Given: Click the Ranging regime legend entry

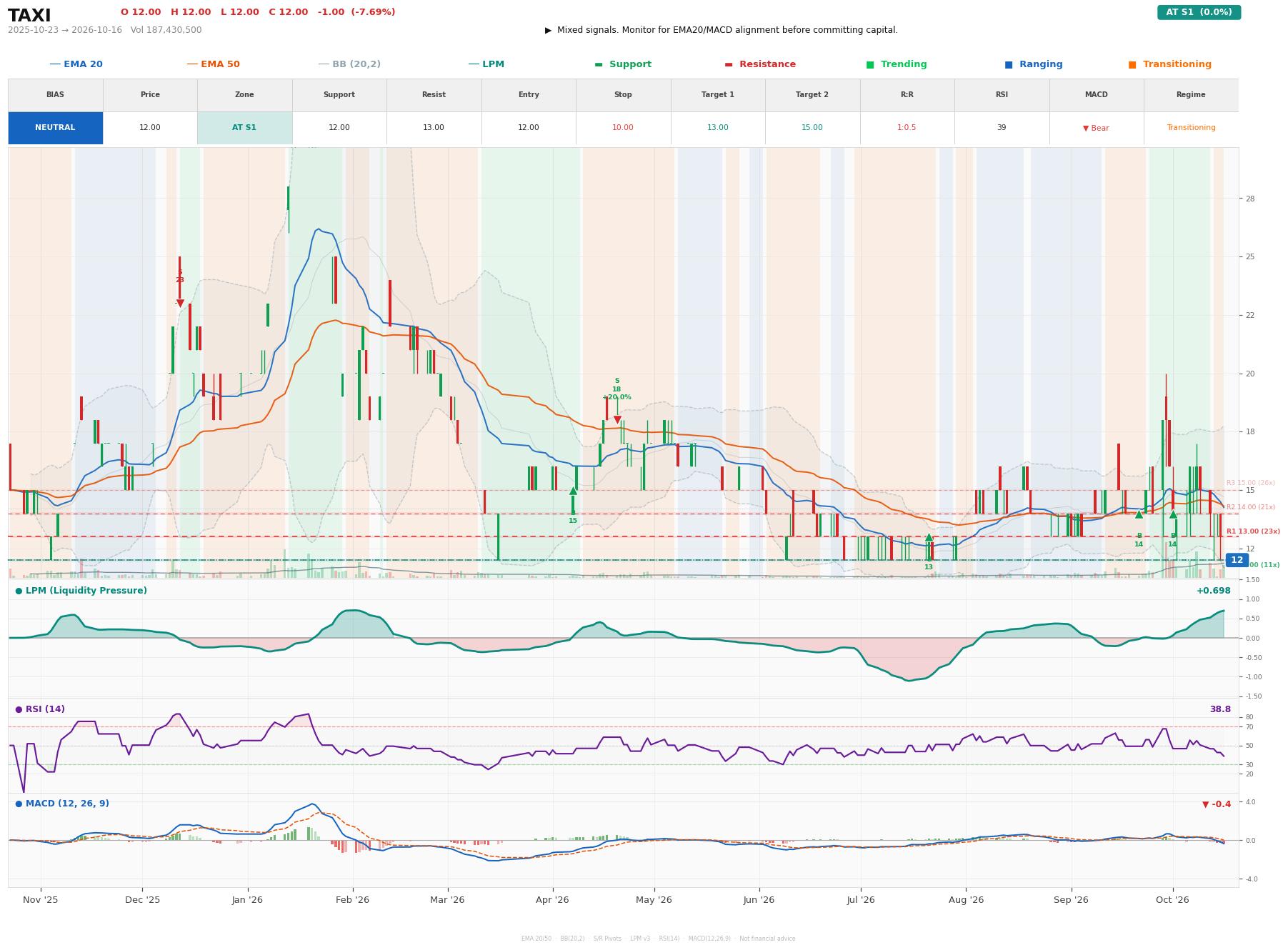Looking at the screenshot, I should pyautogui.click(x=1033, y=64).
